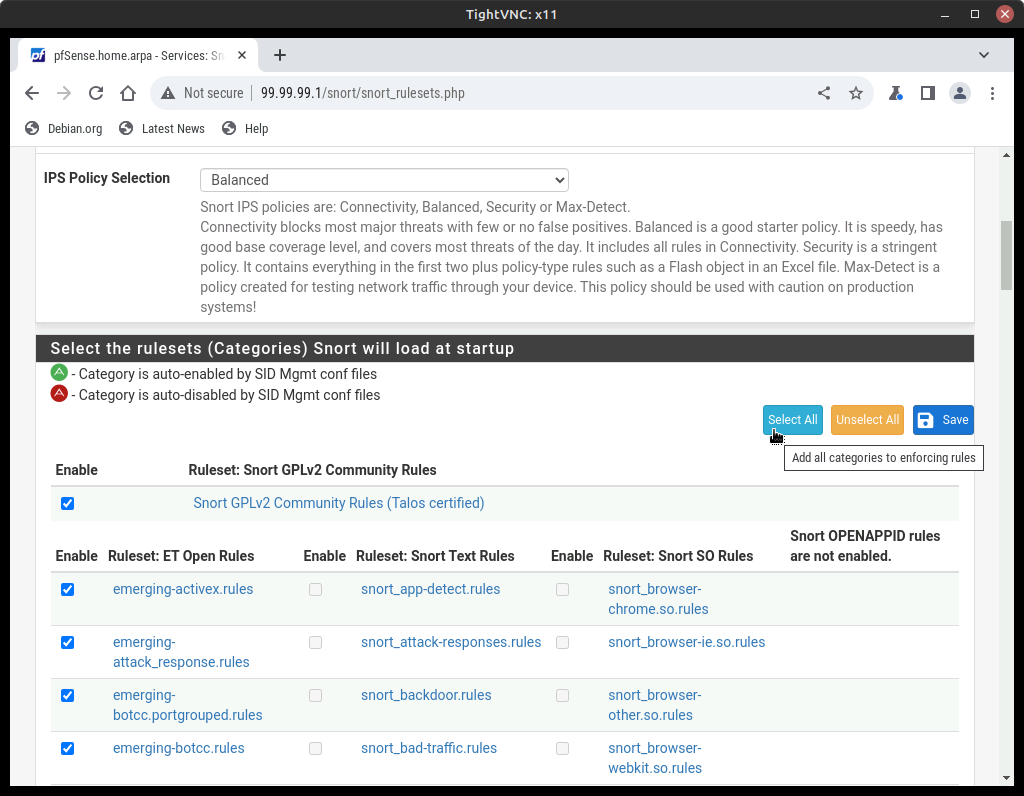
Task: Open the IPS Policy Selection dropdown
Action: [384, 180]
